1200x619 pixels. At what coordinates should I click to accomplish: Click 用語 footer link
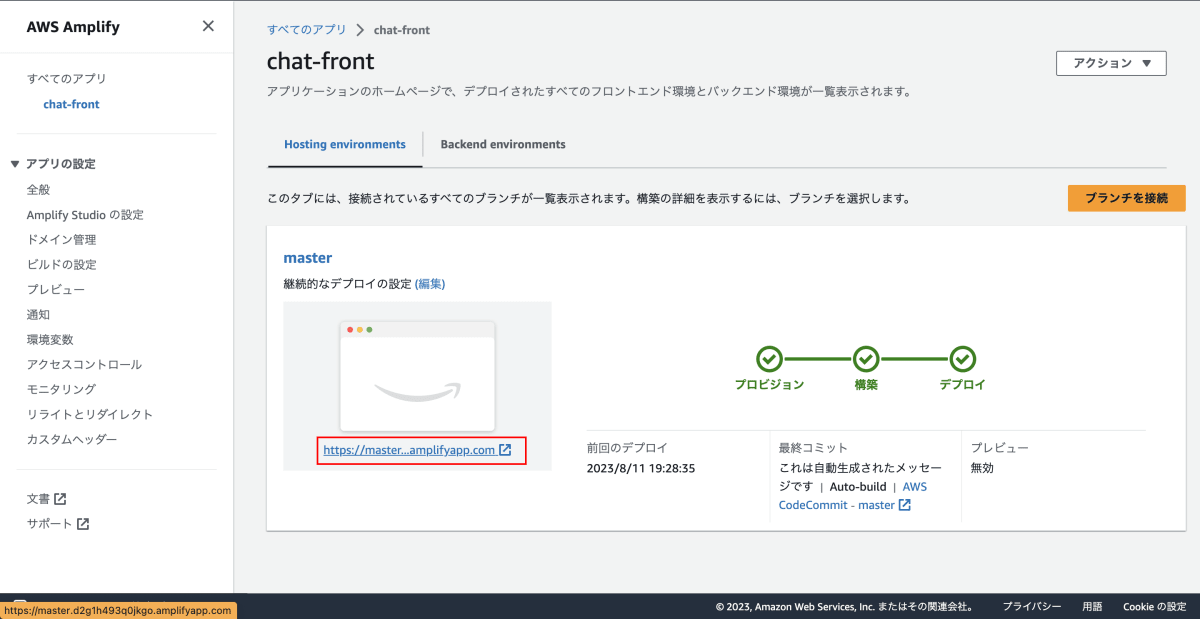pyautogui.click(x=1092, y=606)
